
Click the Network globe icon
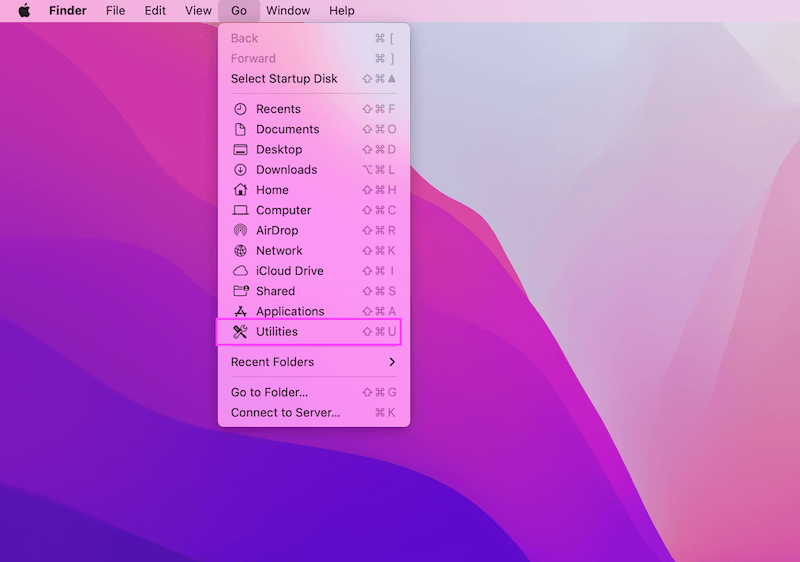[240, 250]
